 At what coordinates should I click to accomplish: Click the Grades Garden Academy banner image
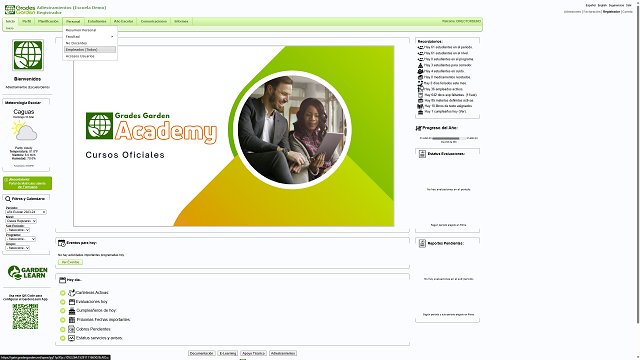pyautogui.click(x=234, y=136)
